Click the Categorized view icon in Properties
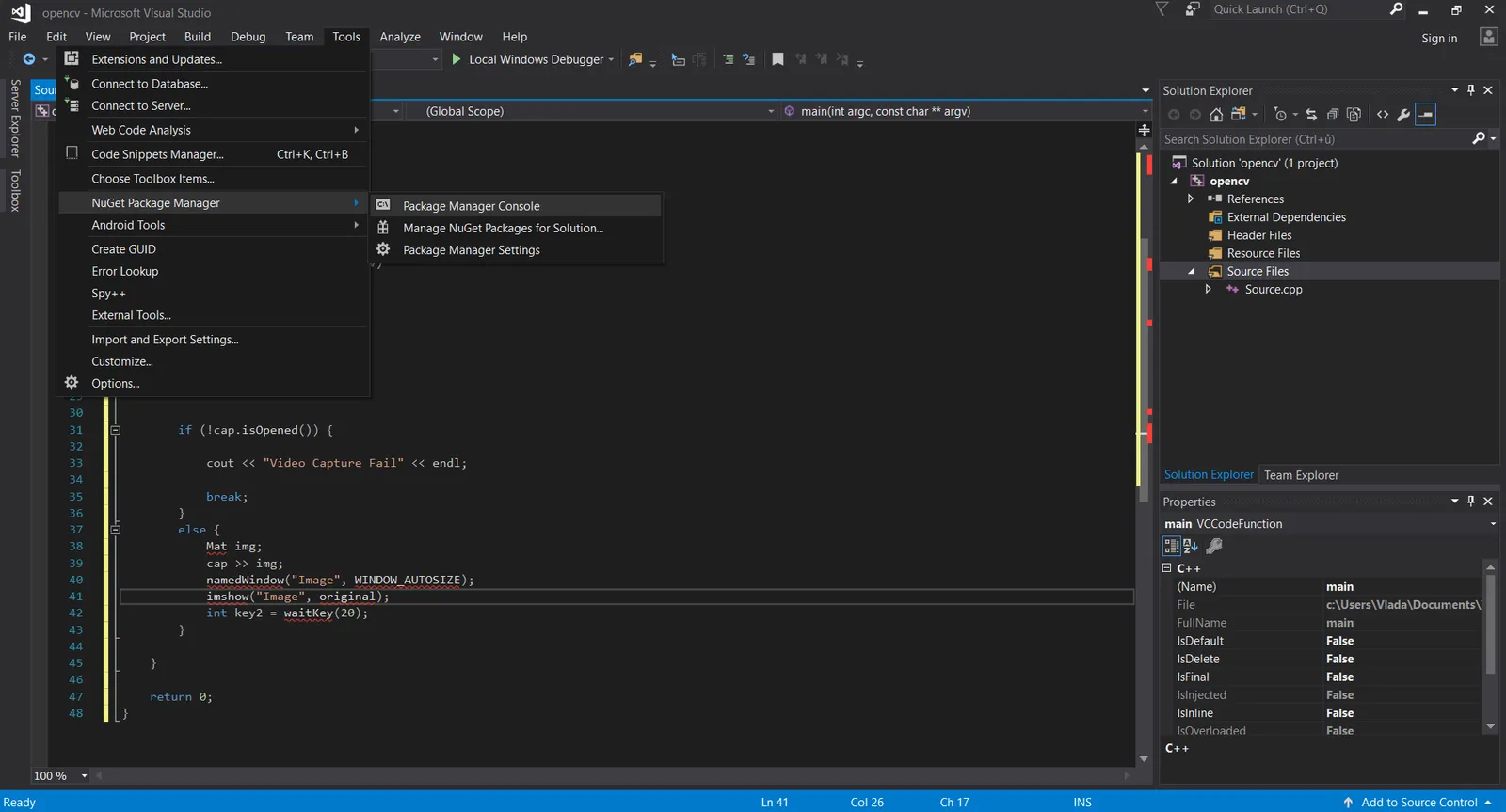 click(1172, 546)
